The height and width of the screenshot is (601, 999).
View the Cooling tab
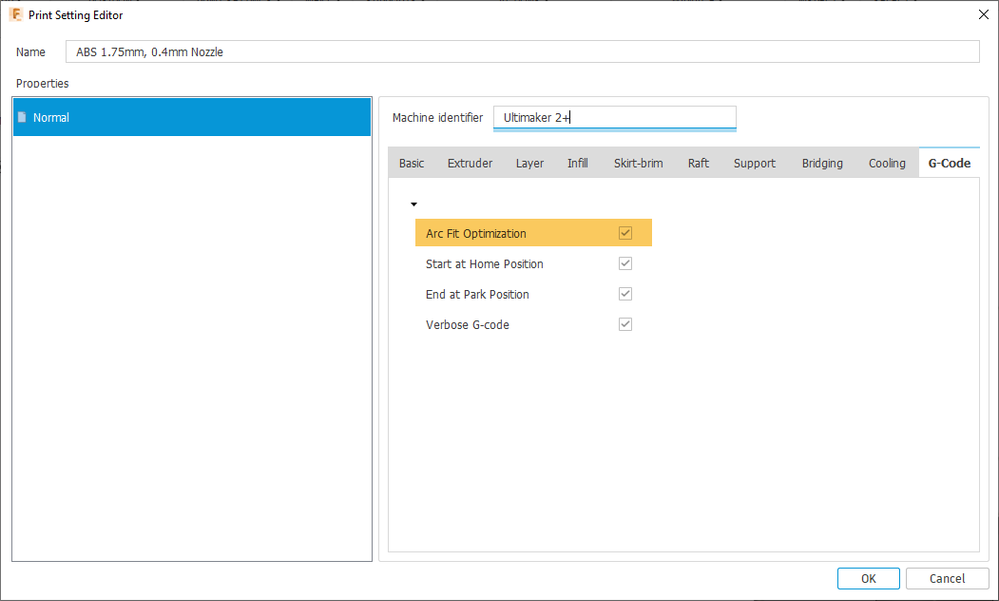[887, 163]
